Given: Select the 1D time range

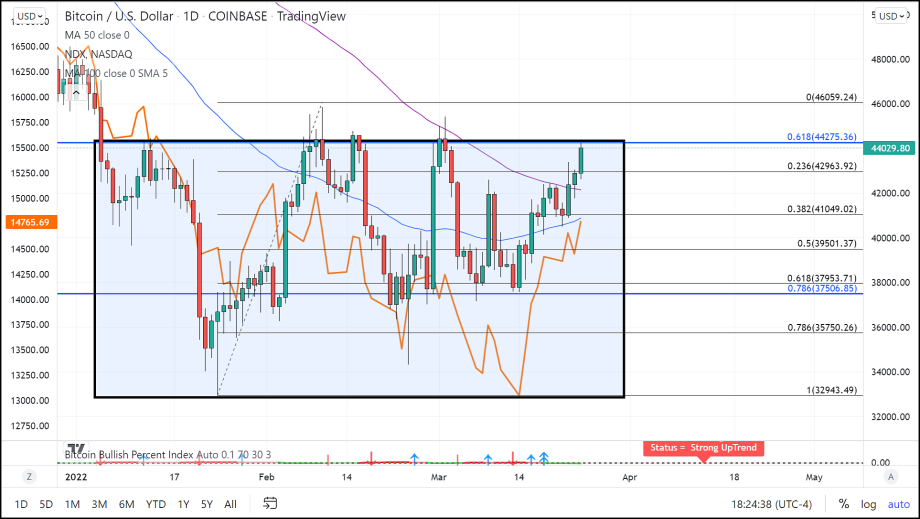Looking at the screenshot, I should click(20, 504).
